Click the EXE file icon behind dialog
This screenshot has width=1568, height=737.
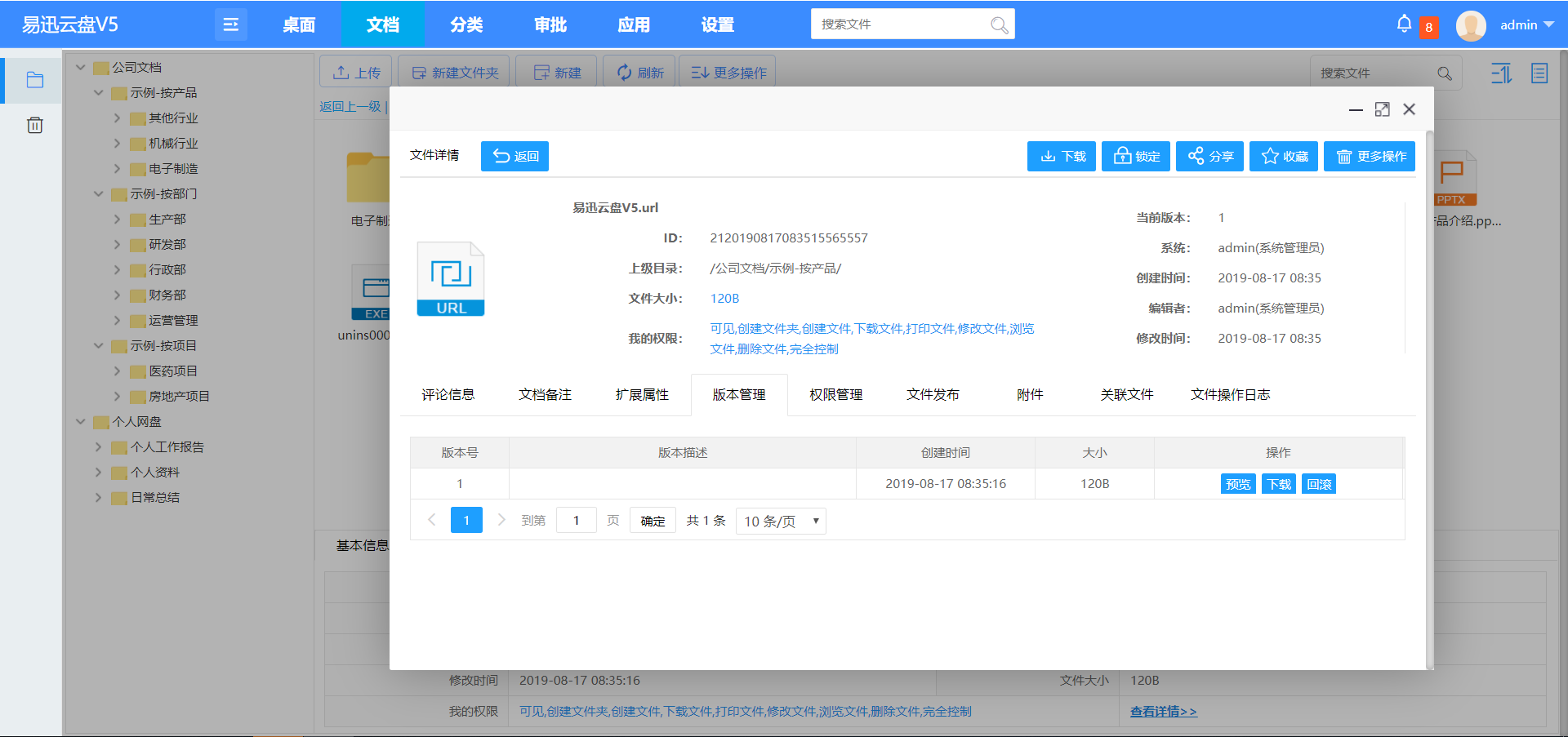(370, 291)
